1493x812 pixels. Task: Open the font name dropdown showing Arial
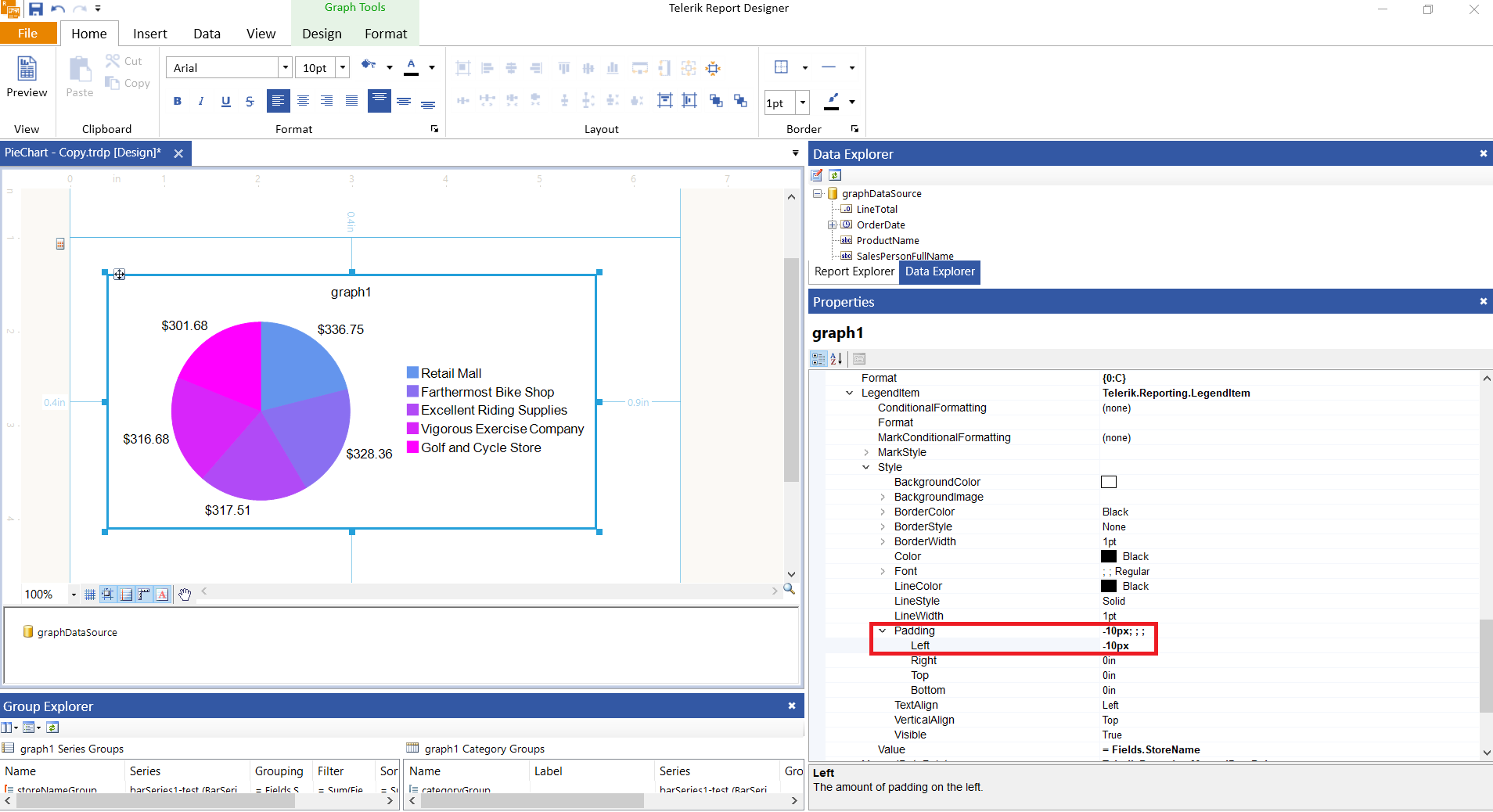click(x=286, y=68)
